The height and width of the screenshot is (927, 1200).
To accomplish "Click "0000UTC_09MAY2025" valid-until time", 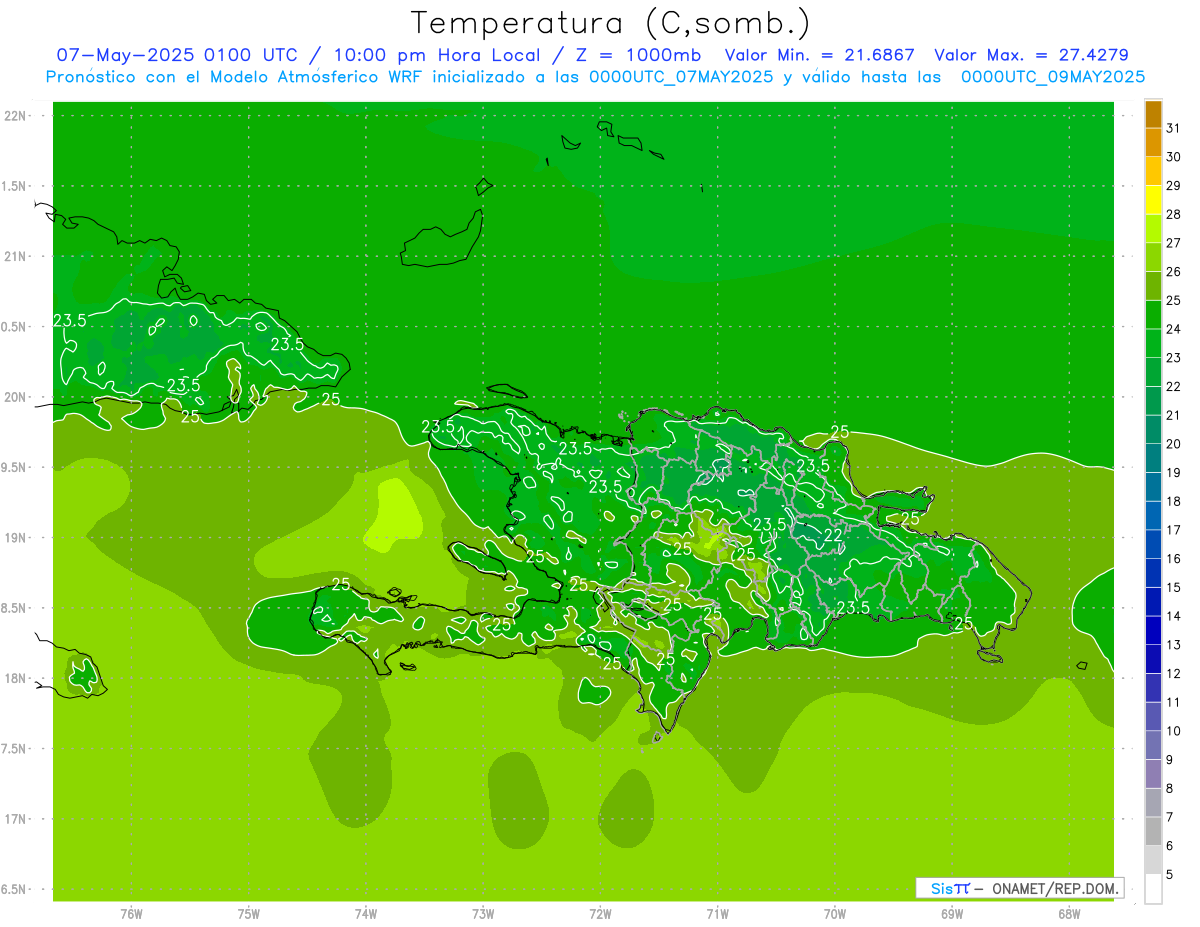I will pyautogui.click(x=1053, y=77).
